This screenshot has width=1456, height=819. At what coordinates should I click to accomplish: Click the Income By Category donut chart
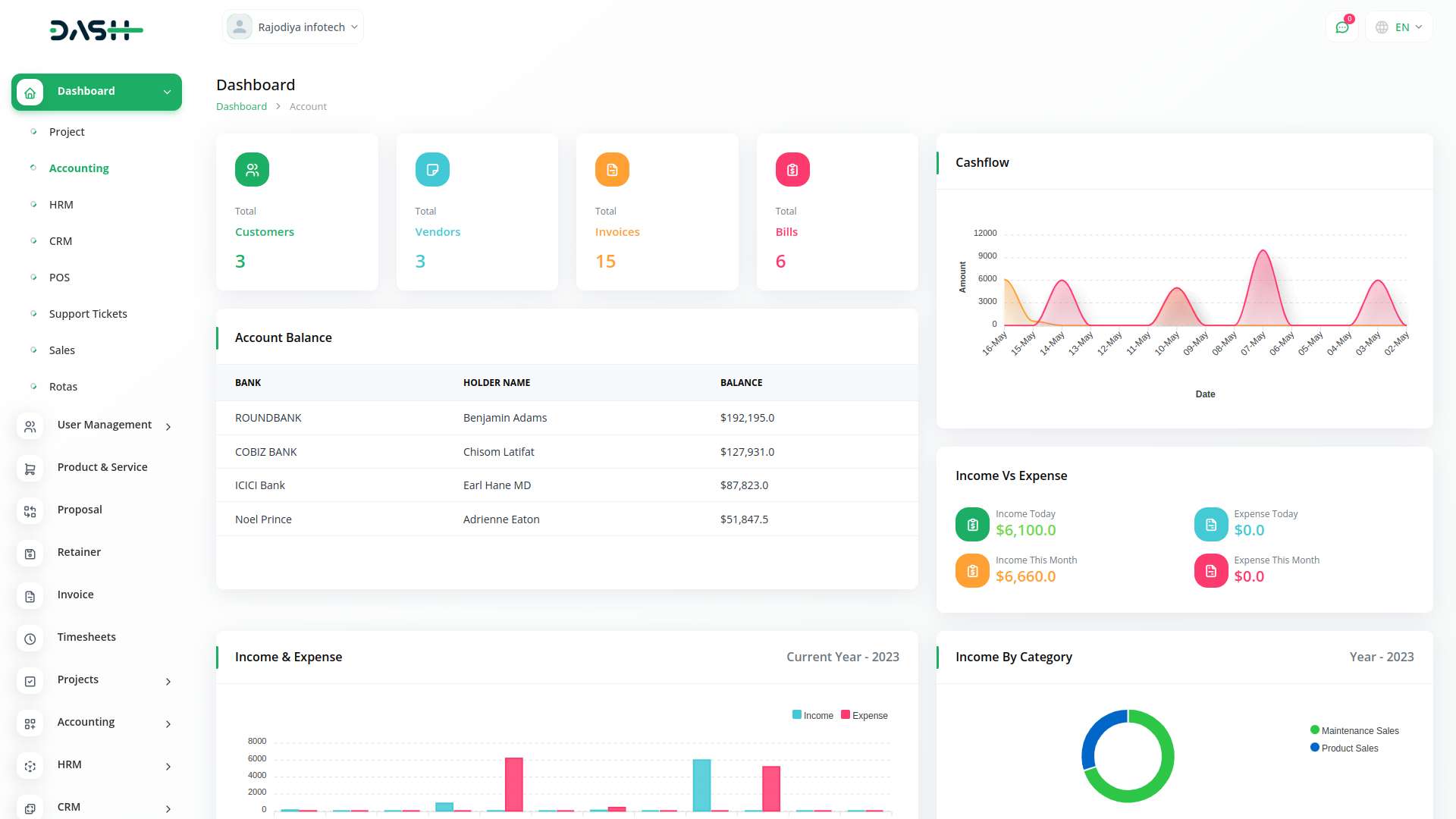(1128, 755)
